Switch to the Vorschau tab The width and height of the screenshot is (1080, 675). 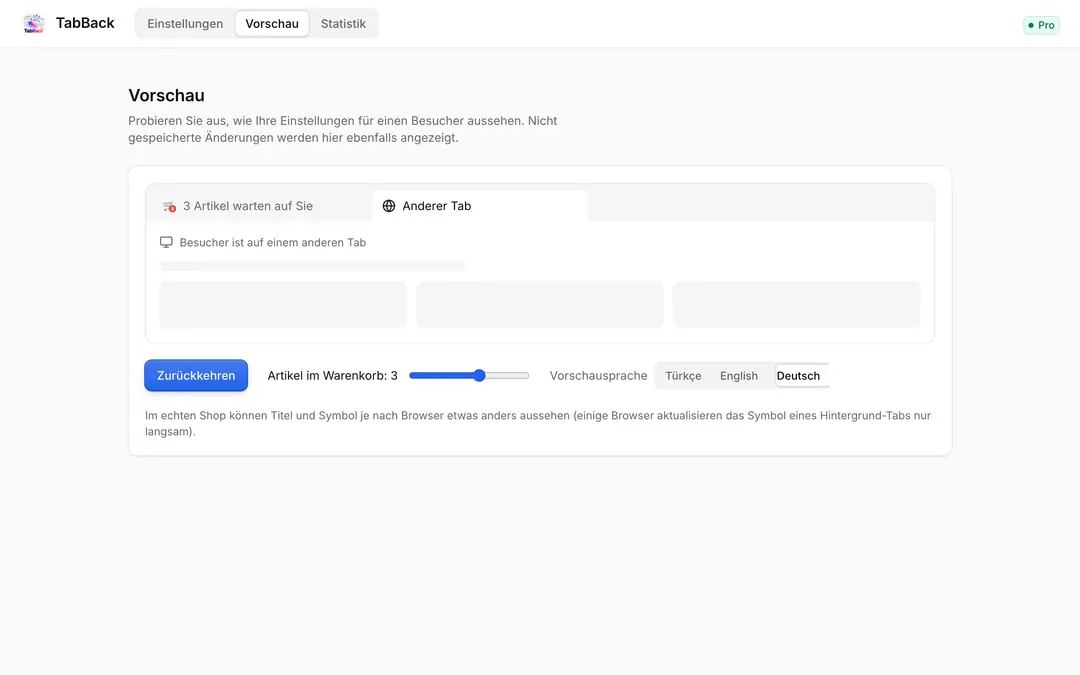pyautogui.click(x=272, y=23)
